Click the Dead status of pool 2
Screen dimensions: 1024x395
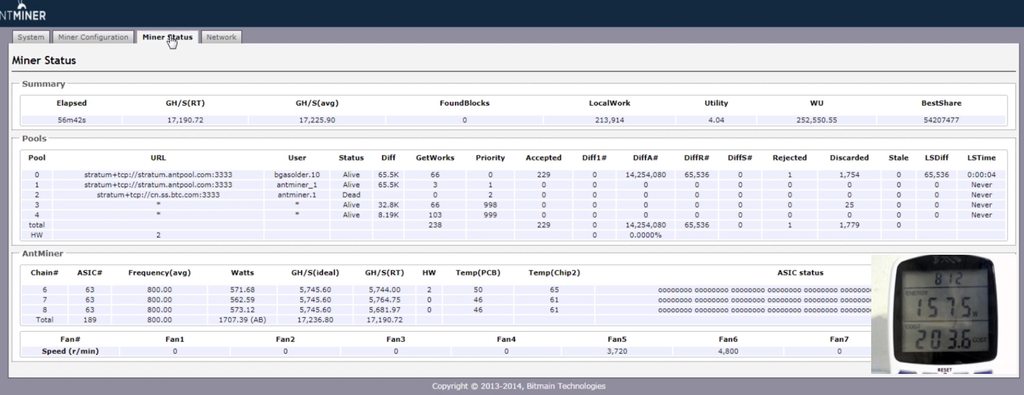coord(351,195)
